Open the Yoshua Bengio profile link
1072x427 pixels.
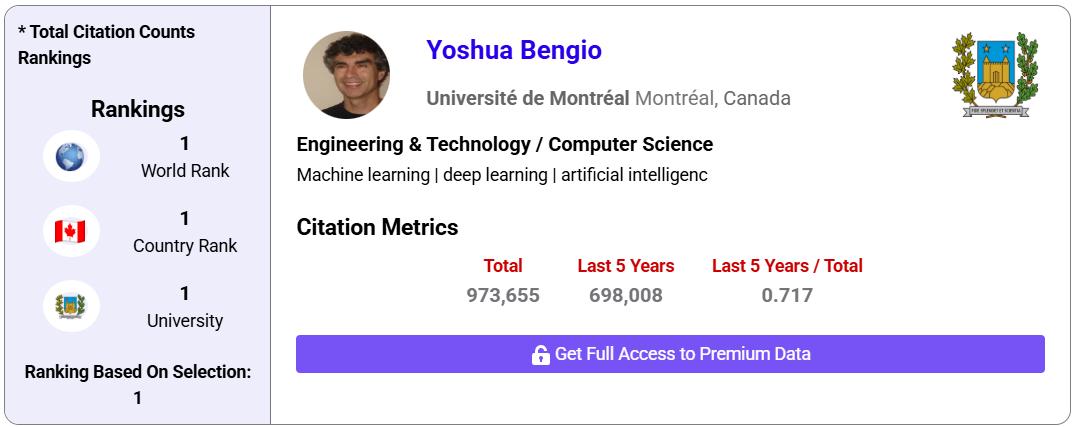point(513,50)
